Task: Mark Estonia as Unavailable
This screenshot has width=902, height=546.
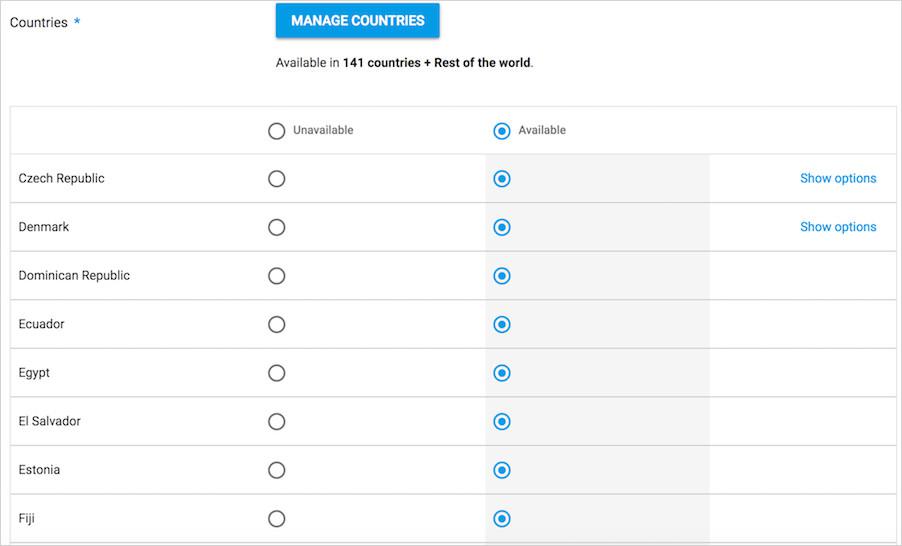Action: click(x=277, y=471)
